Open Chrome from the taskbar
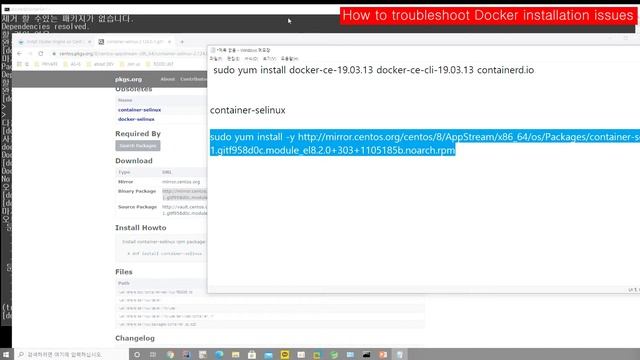 click(x=170, y=355)
